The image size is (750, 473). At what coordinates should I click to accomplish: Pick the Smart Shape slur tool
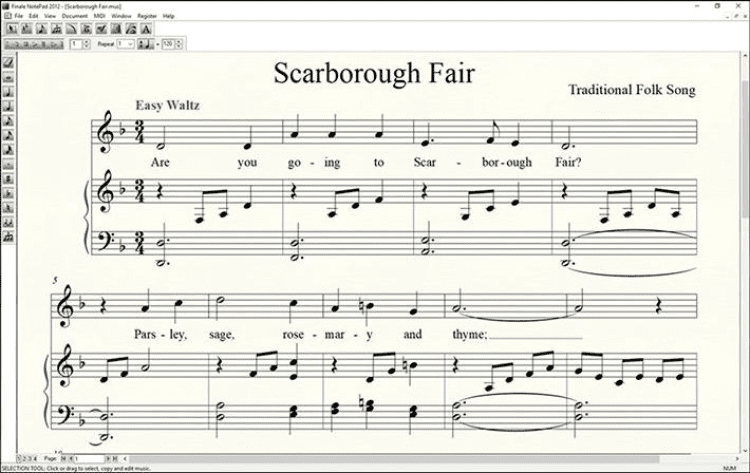click(71, 28)
